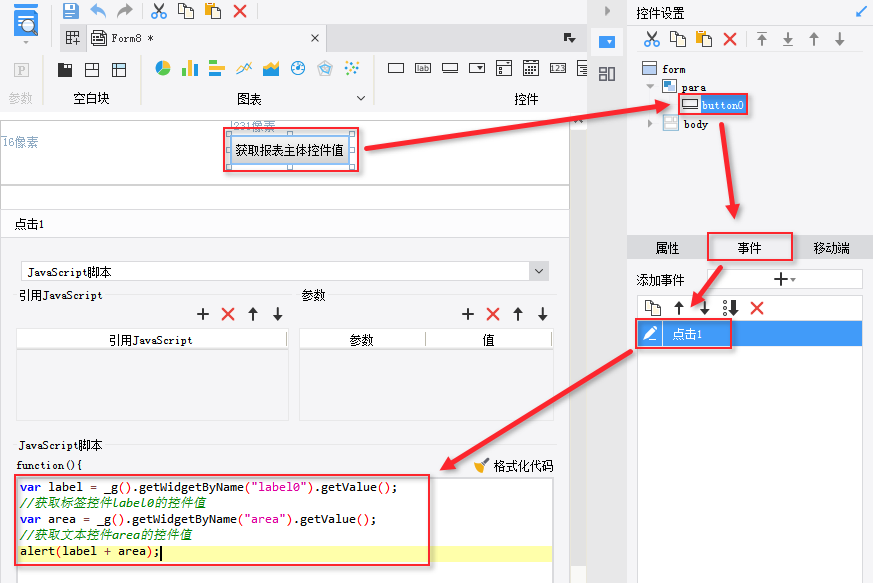Close the Form8 tab
Screen dimensions: 873x583
point(315,38)
